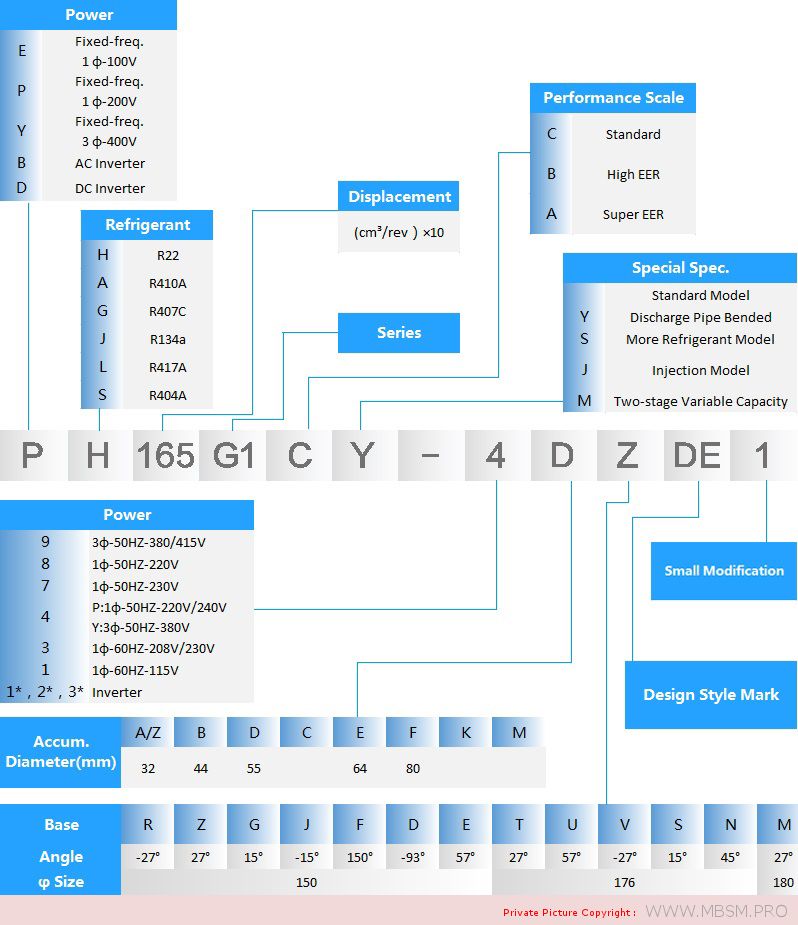Click the "Special Spec." table header

[x=680, y=268]
